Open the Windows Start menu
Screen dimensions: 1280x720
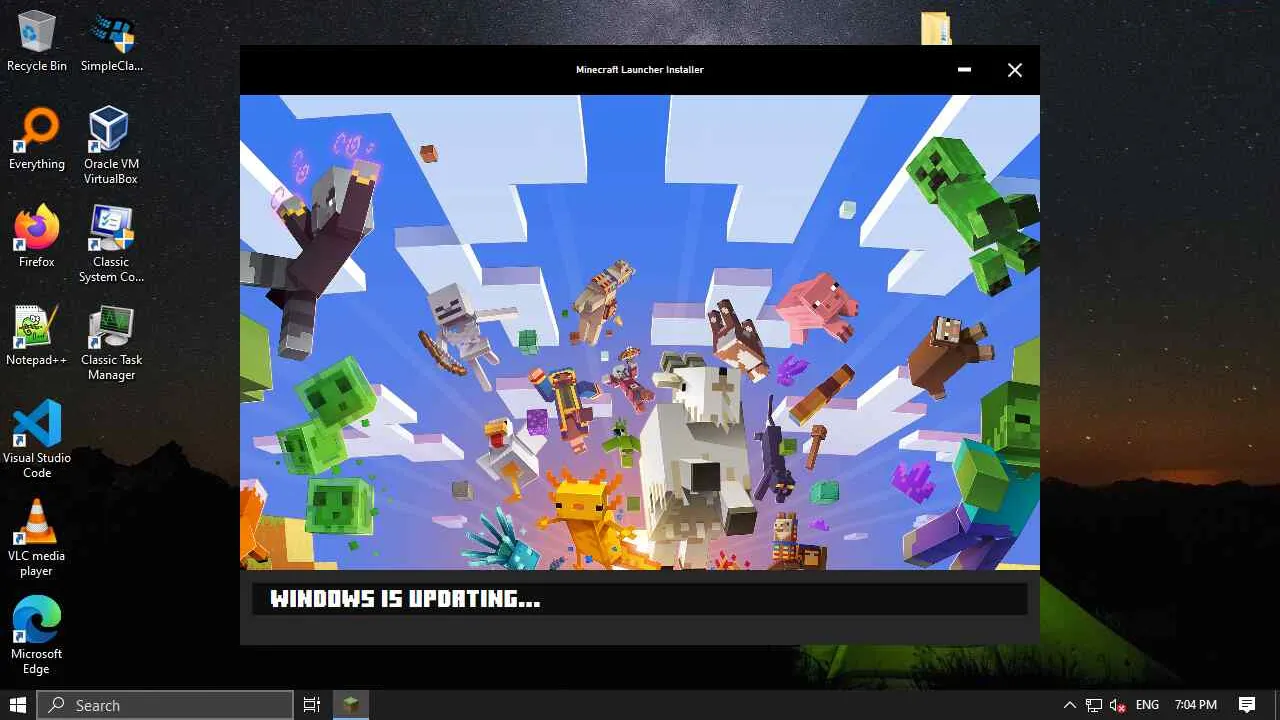click(x=18, y=705)
